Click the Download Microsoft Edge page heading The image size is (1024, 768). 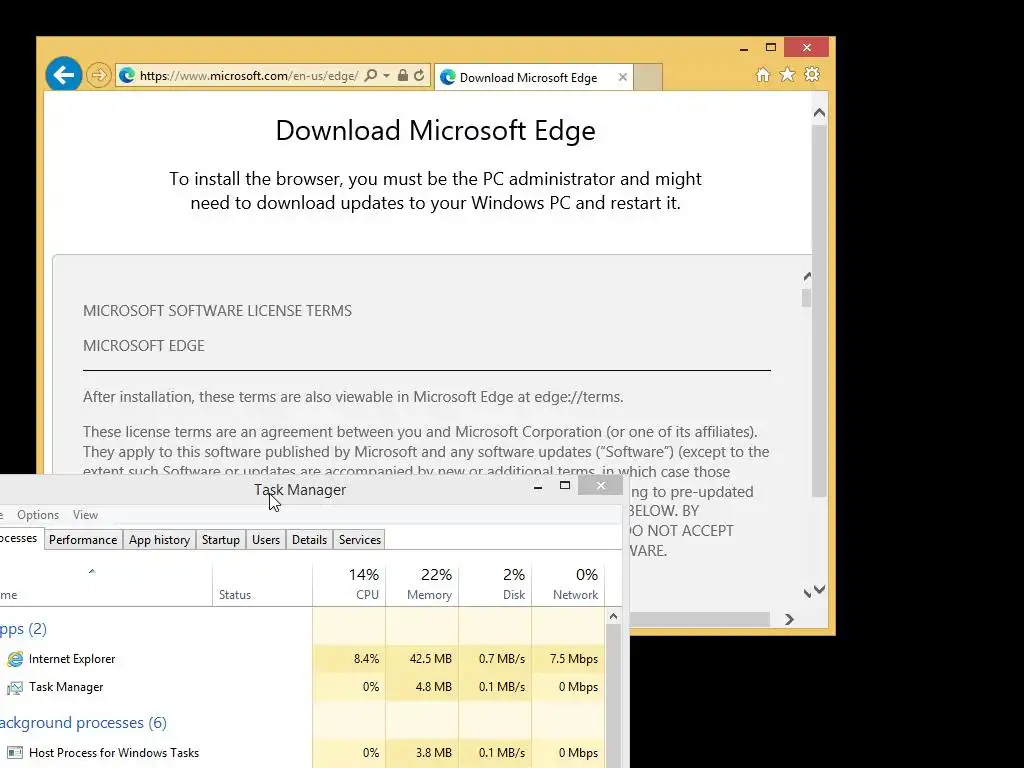(x=436, y=131)
